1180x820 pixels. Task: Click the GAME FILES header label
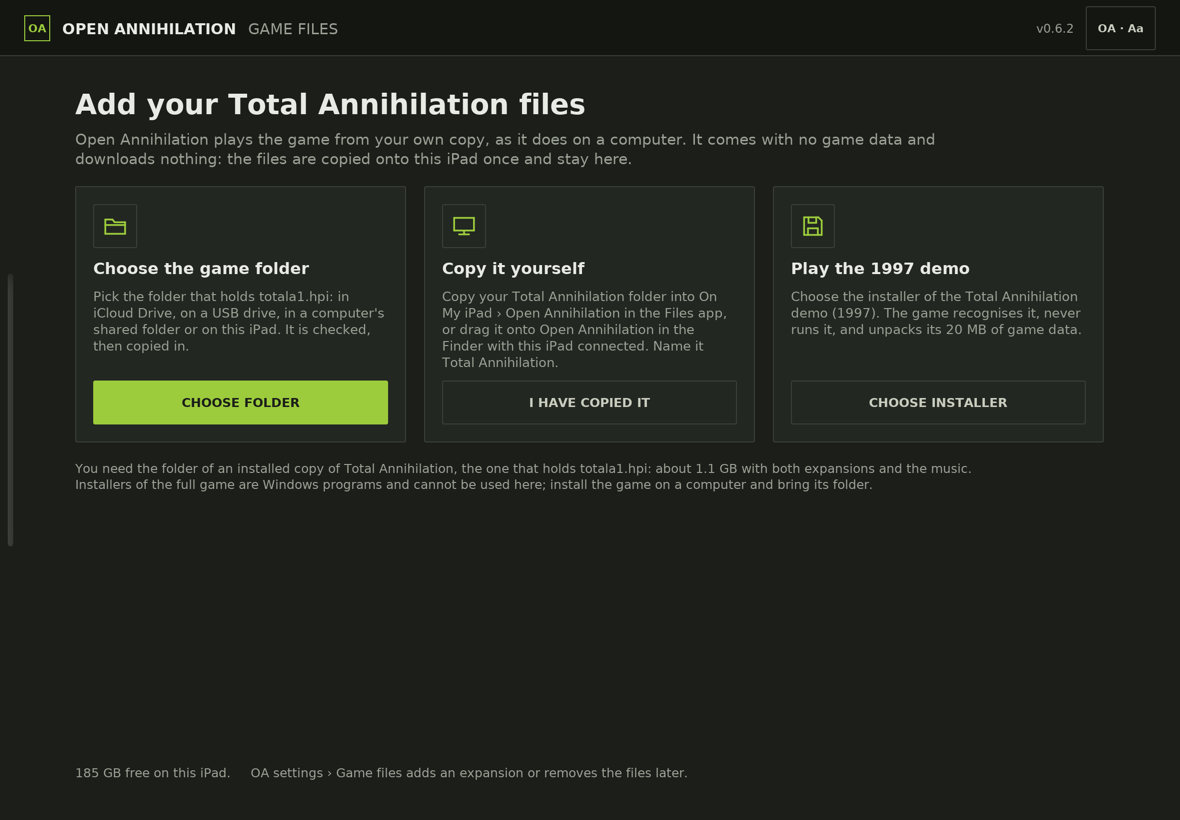coord(293,29)
